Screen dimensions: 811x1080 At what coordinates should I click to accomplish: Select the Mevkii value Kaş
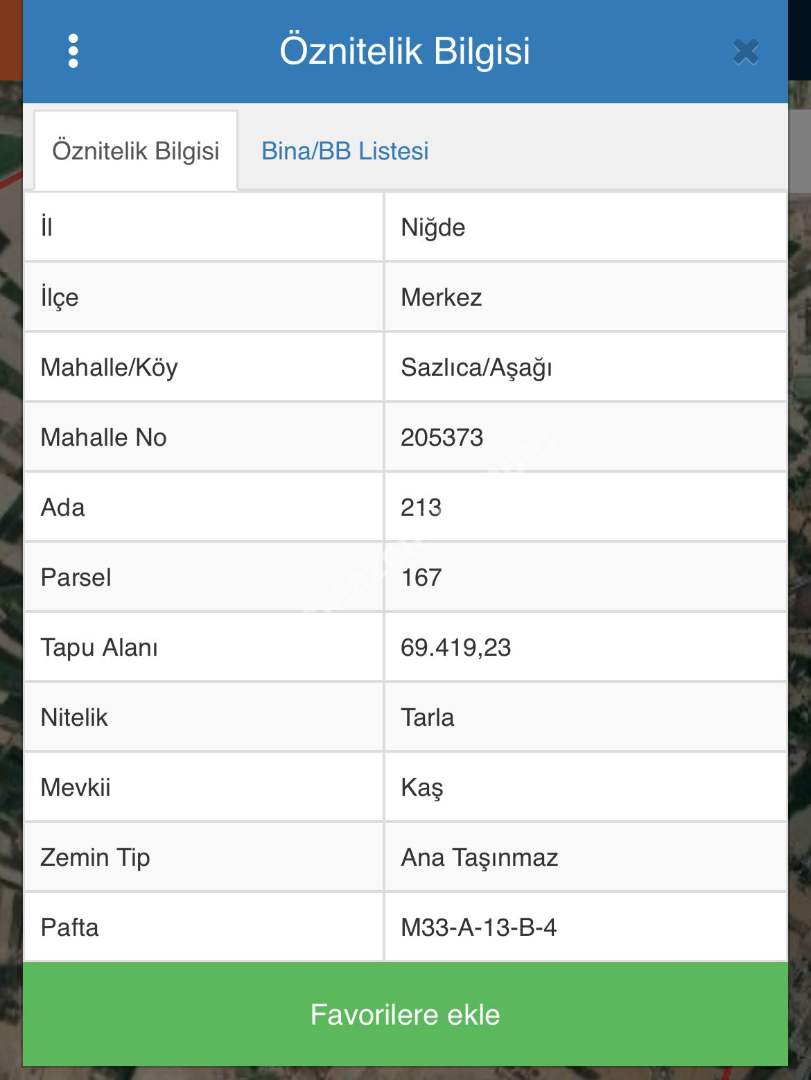coord(422,788)
